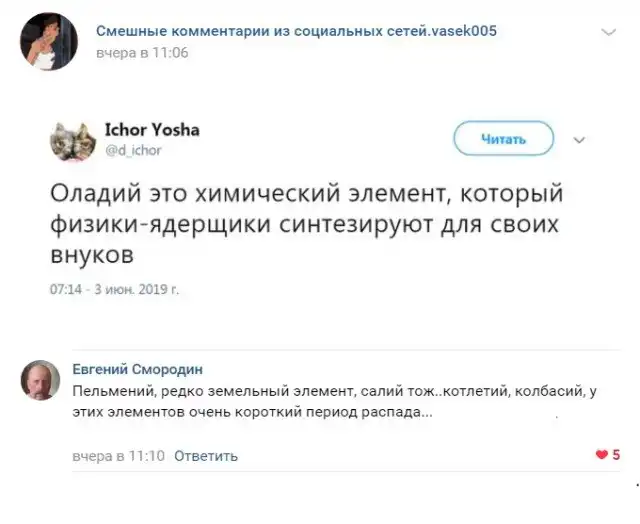This screenshot has height=524, width=640.
Task: Click the group avatar beside the post header
Action: pyautogui.click(x=49, y=41)
